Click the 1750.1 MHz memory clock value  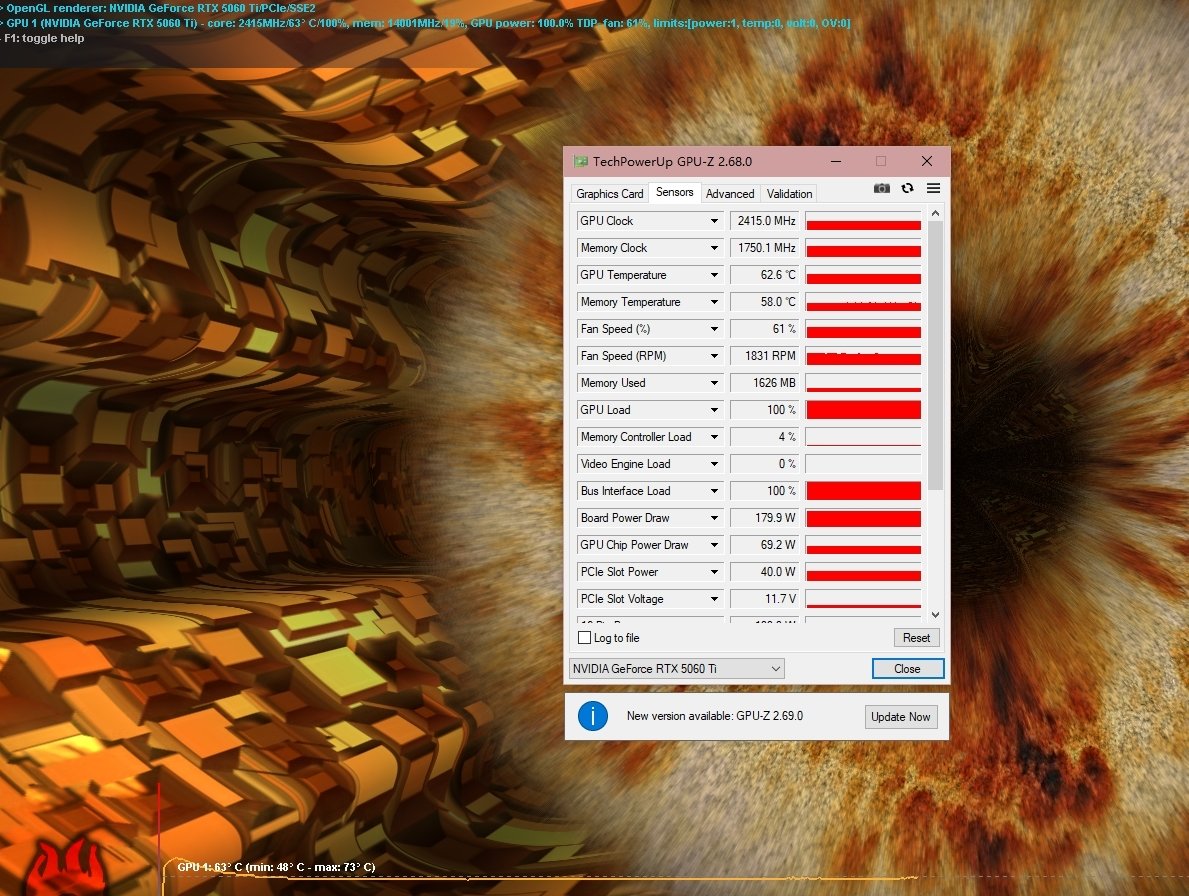[x=765, y=248]
